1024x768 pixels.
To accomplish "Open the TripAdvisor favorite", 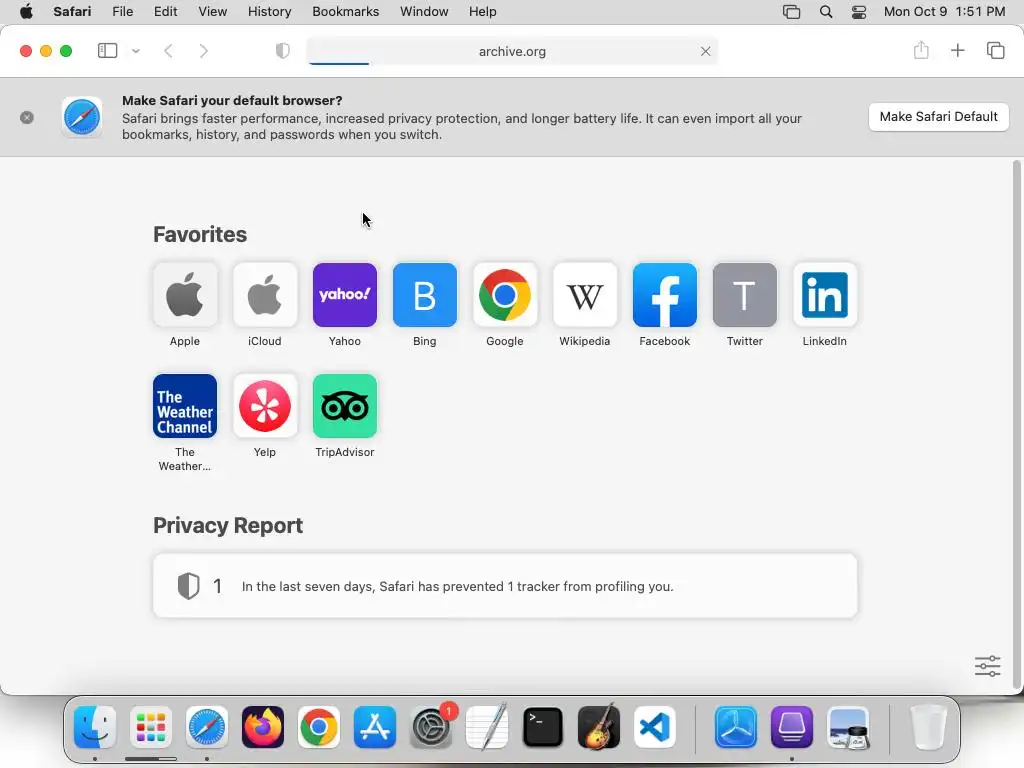I will 345,406.
